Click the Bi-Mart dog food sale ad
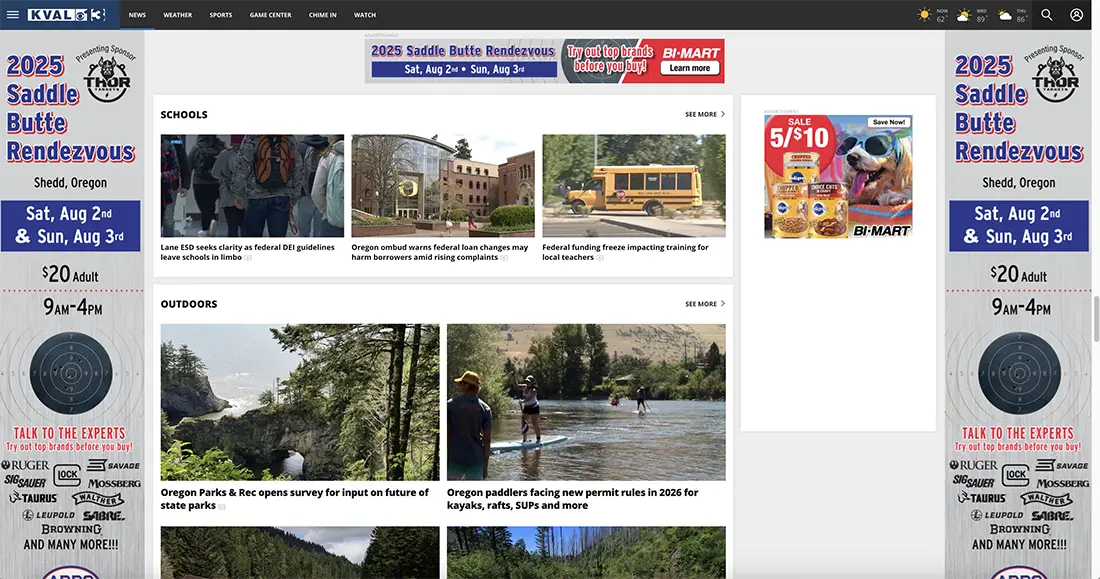This screenshot has height=579, width=1100. pos(838,177)
